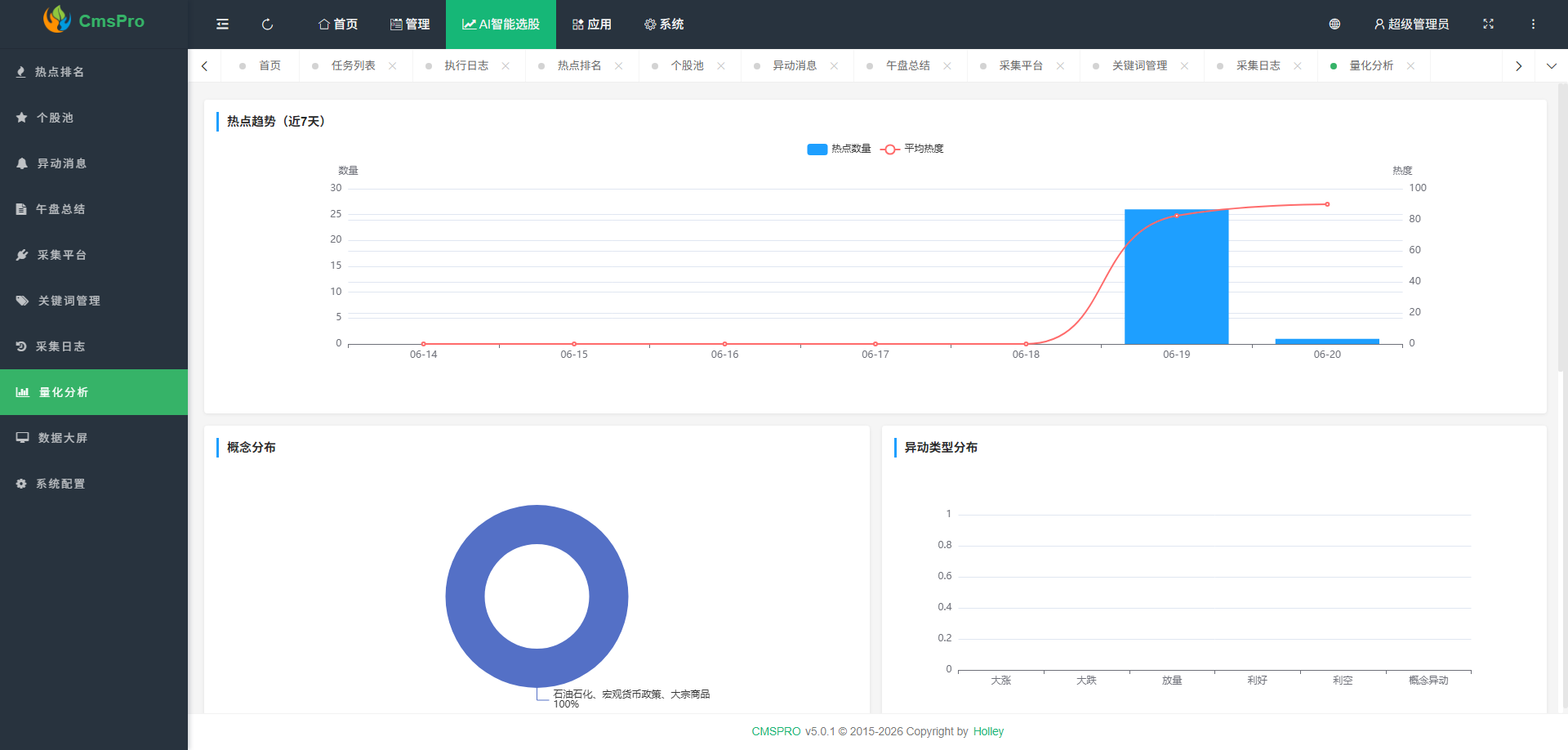Close the 执行日志 tab
This screenshot has width=1568, height=750.
[506, 66]
